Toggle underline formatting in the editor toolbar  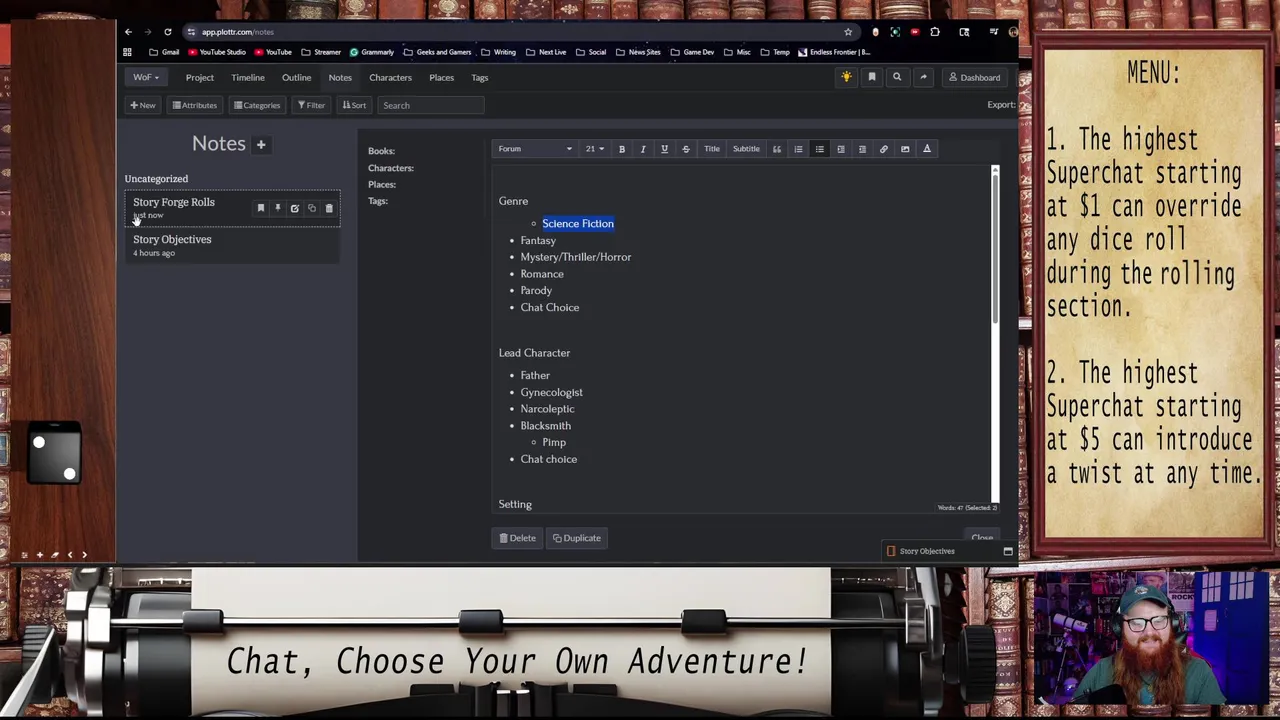click(664, 149)
